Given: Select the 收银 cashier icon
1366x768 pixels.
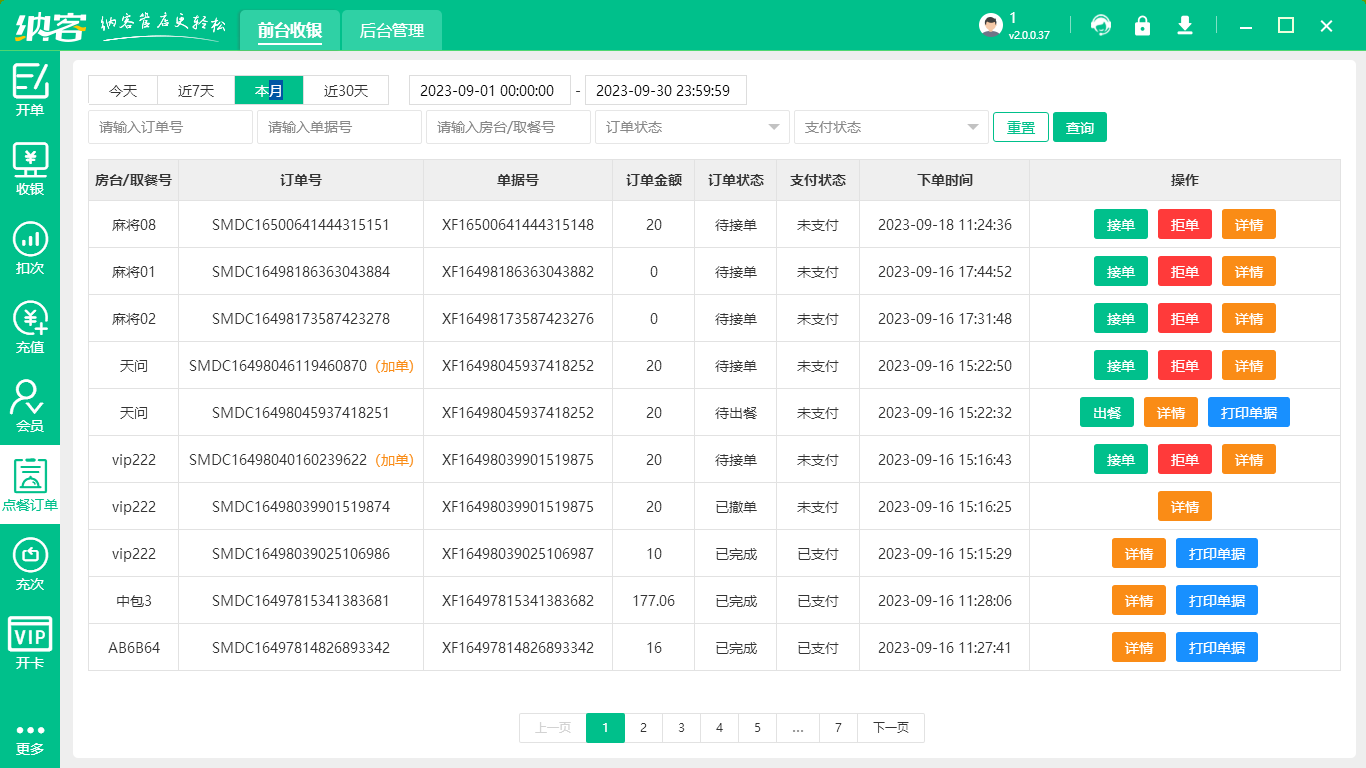Looking at the screenshot, I should (30, 168).
